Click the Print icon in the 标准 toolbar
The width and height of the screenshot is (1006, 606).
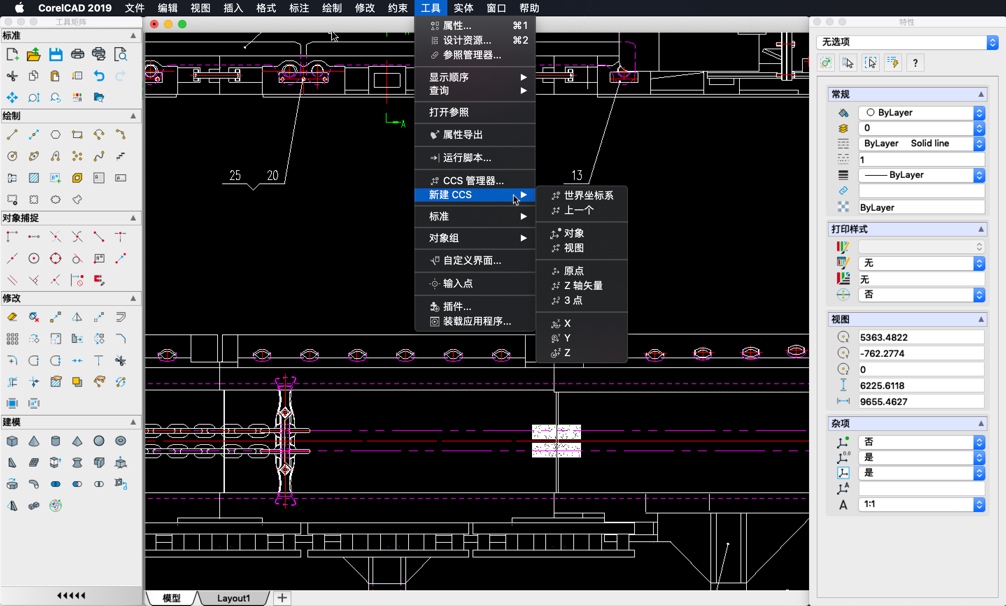tap(77, 54)
